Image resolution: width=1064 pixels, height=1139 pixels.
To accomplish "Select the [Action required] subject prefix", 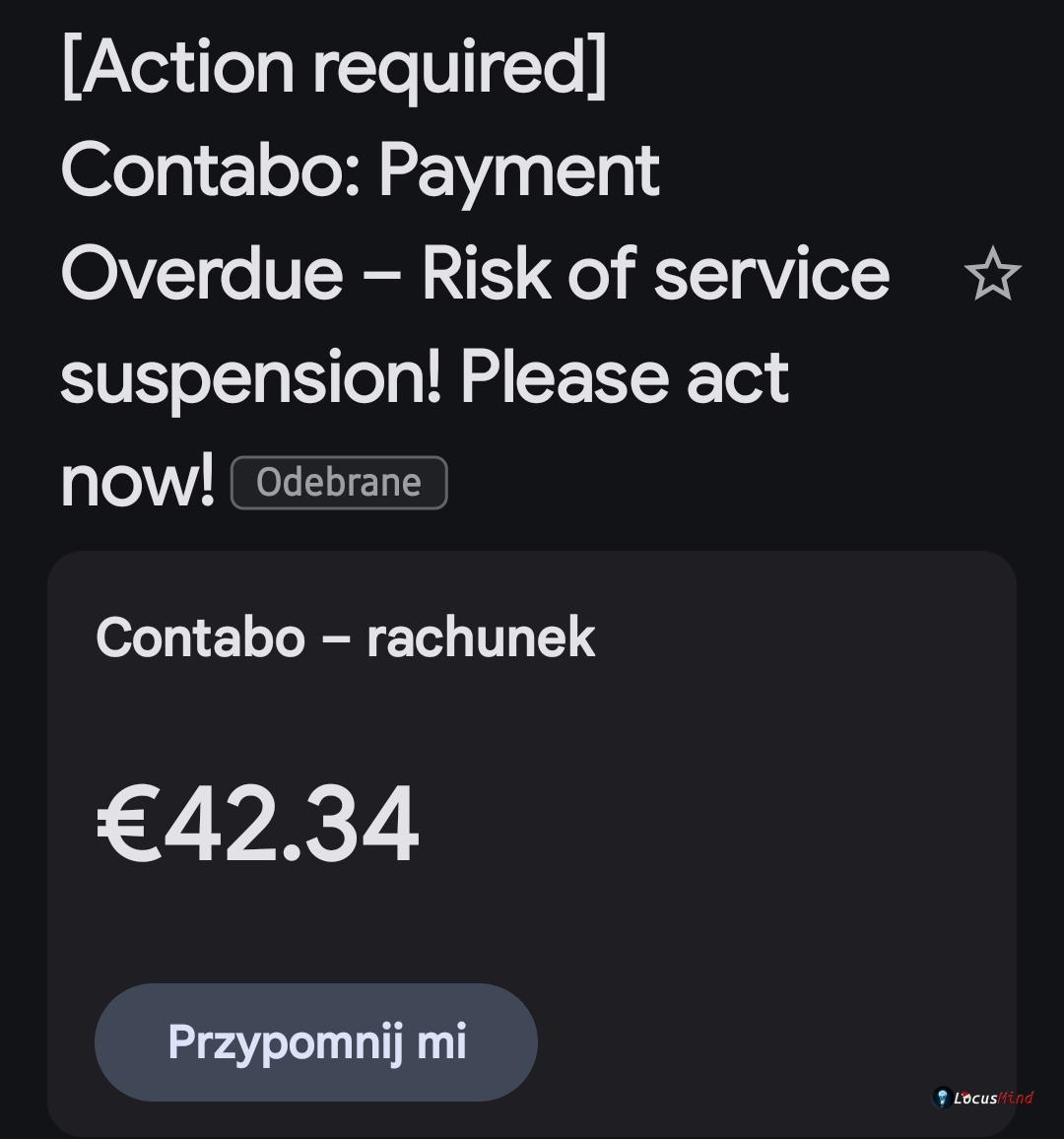I will pyautogui.click(x=334, y=67).
